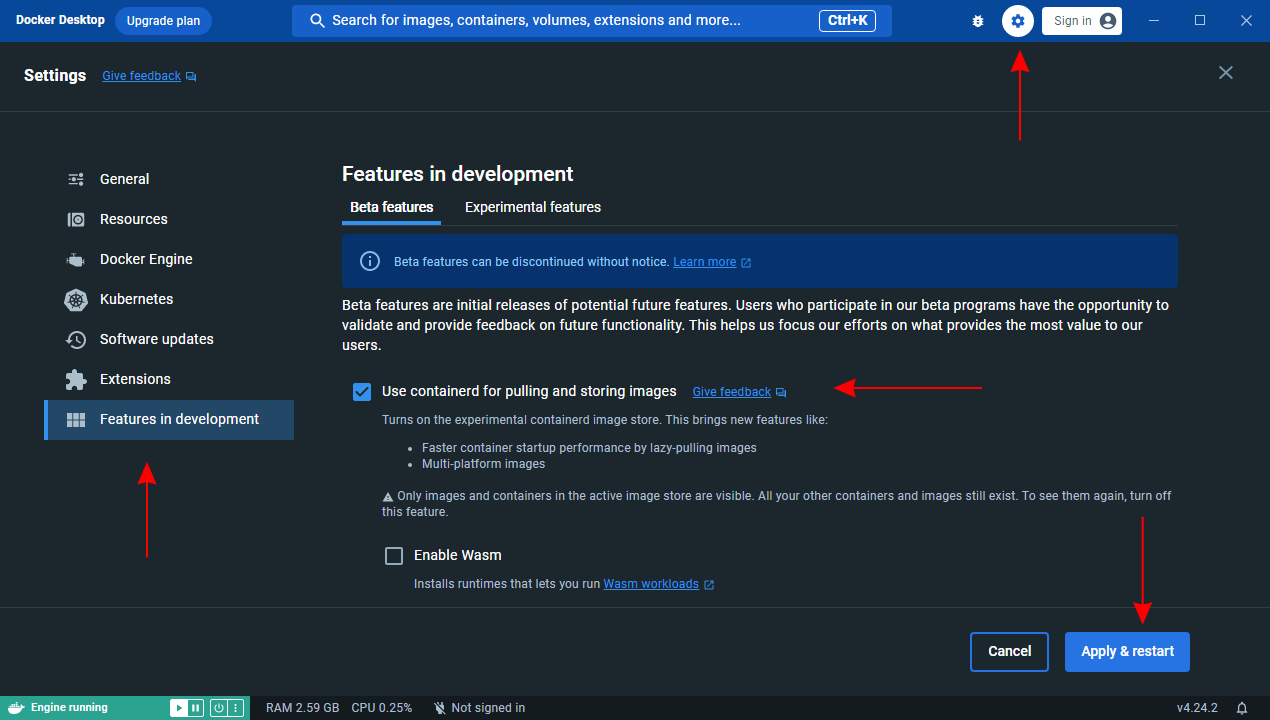This screenshot has width=1270, height=720.
Task: Open Docker Engine settings section
Action: pos(146,259)
